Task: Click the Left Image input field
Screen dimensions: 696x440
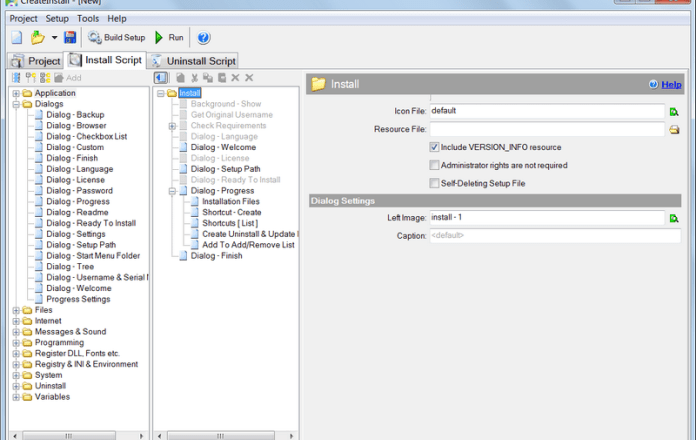Action: click(547, 218)
